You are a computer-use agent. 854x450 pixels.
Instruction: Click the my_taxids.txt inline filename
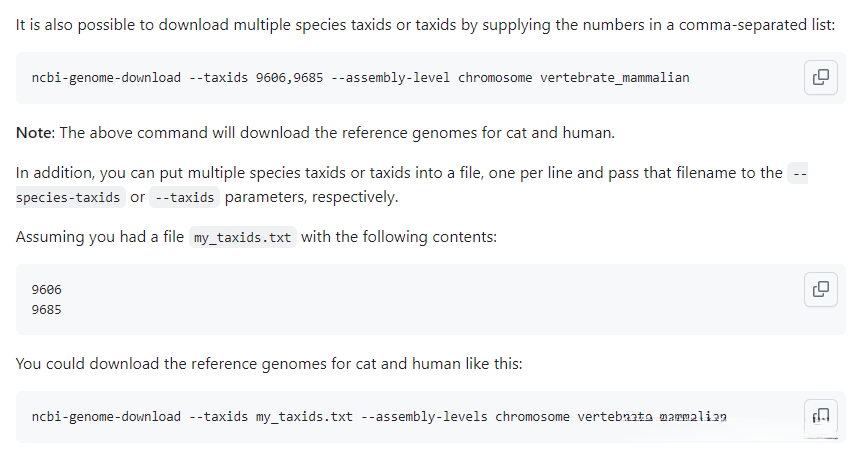(242, 238)
